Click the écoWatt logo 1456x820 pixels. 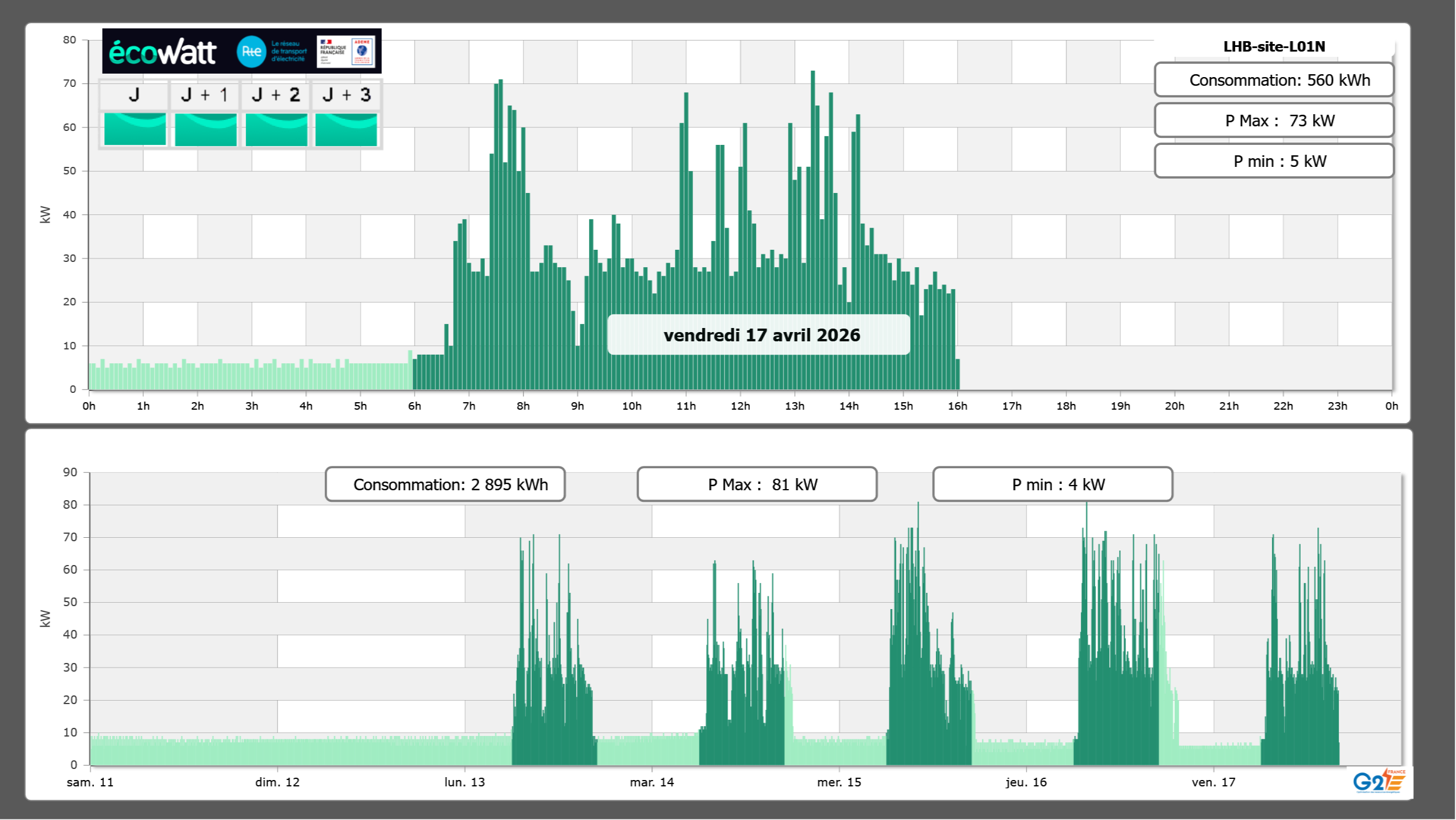162,52
